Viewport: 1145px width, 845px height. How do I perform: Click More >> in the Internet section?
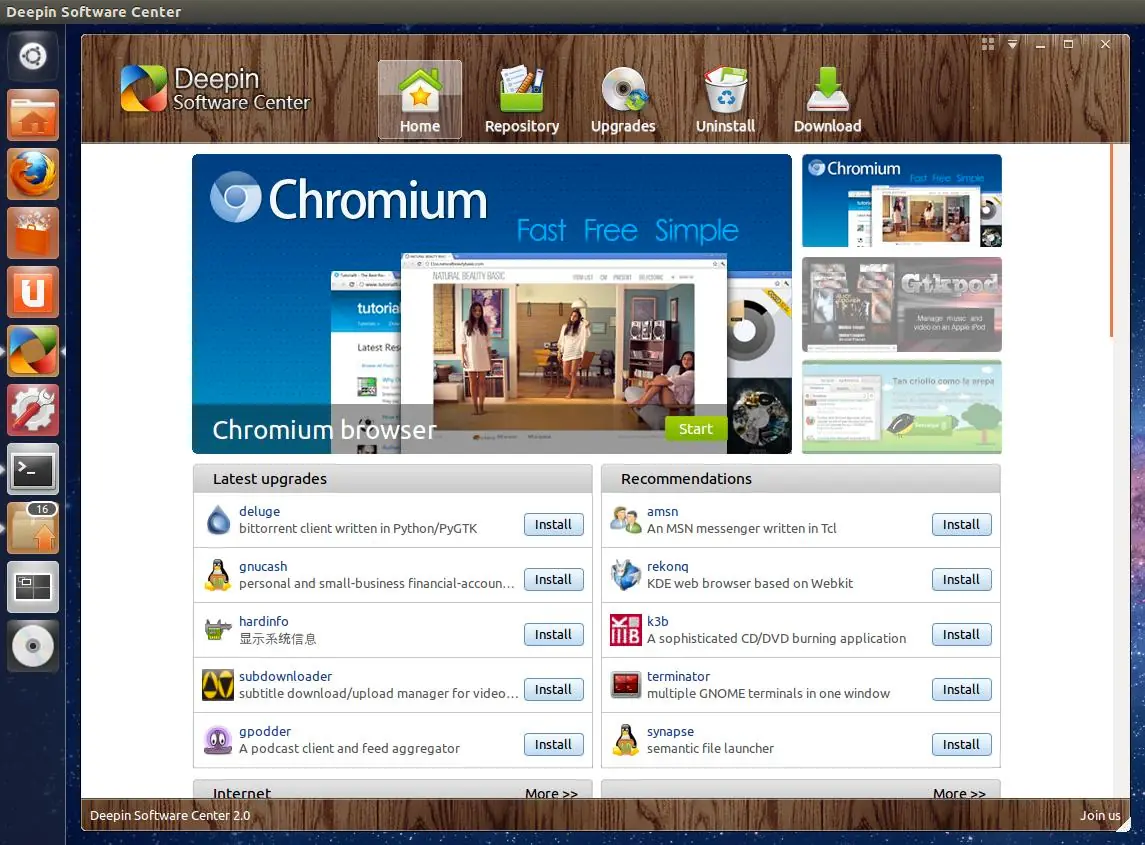[551, 792]
